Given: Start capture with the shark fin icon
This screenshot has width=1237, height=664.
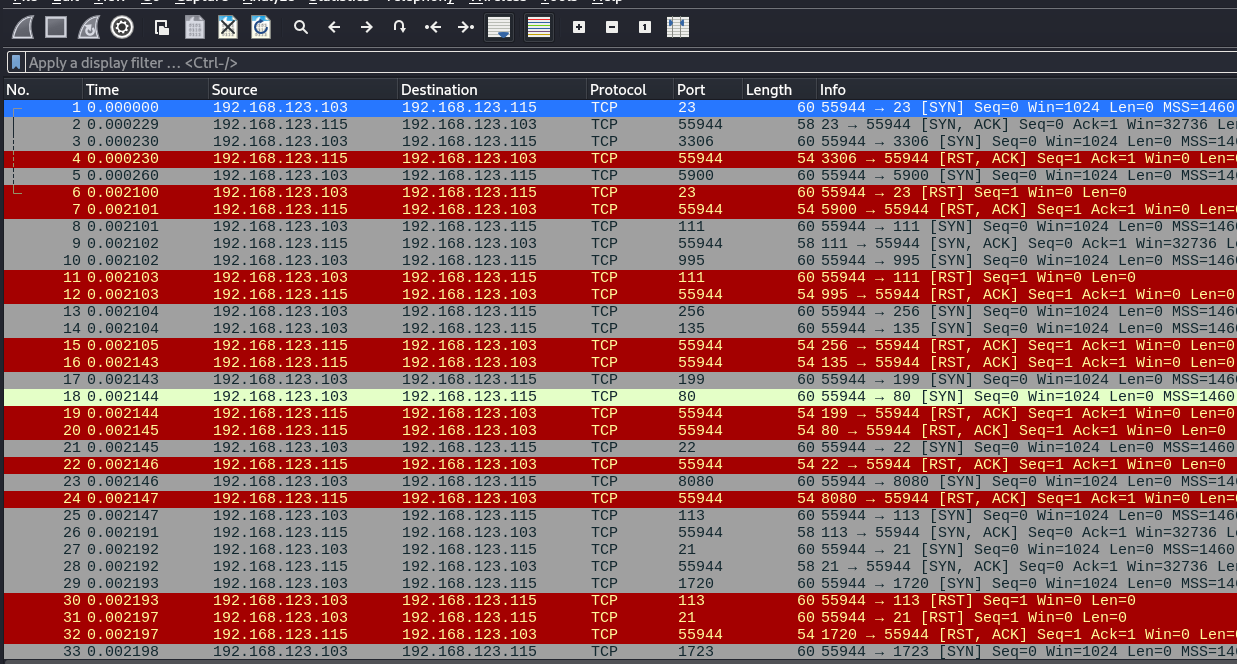Looking at the screenshot, I should pos(24,27).
